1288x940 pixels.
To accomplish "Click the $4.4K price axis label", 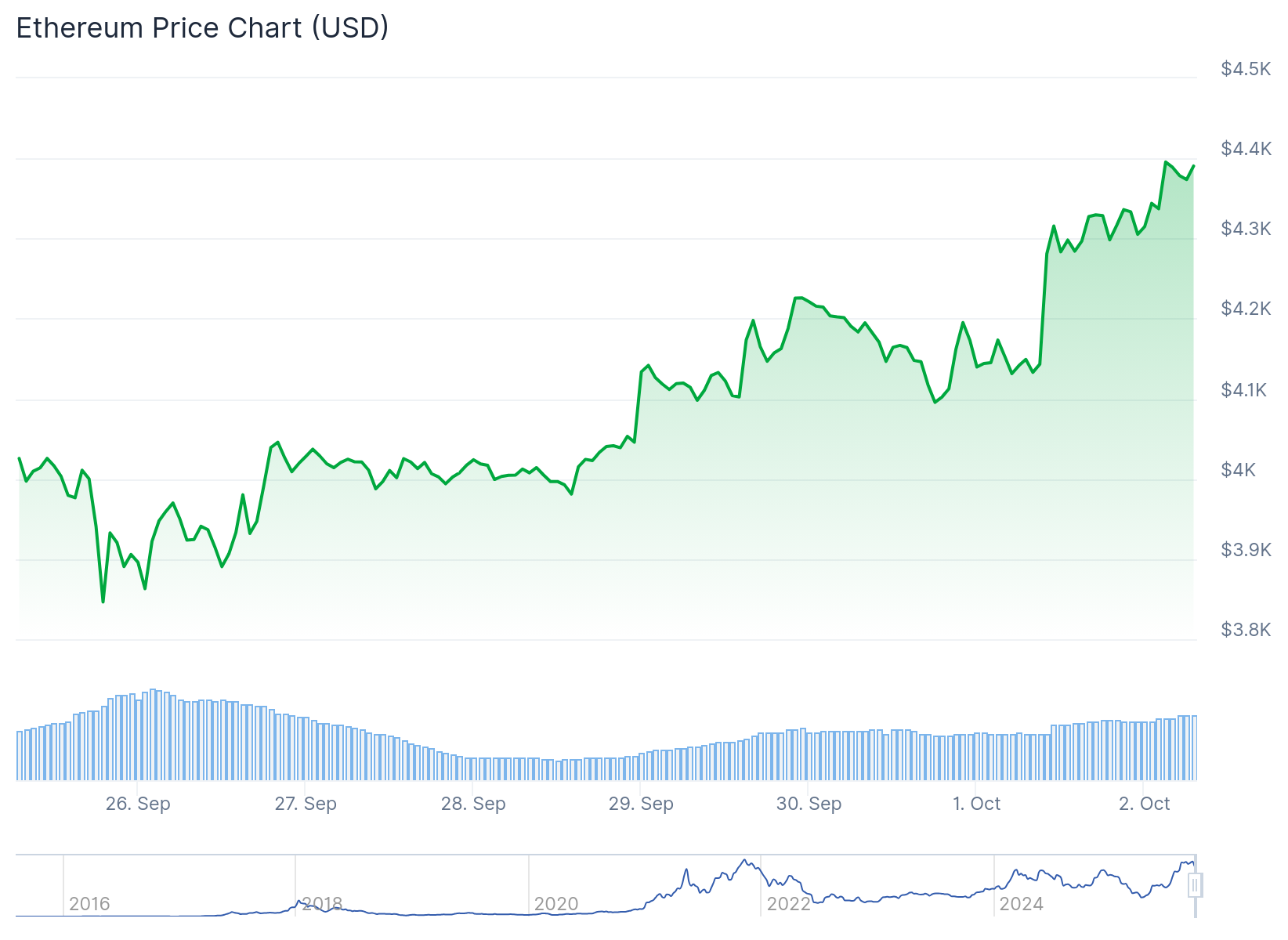I will point(1246,149).
